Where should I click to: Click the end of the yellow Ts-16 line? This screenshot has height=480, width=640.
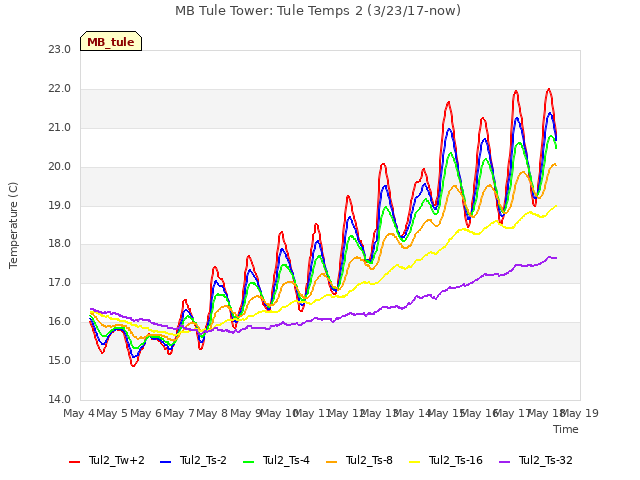point(556,206)
